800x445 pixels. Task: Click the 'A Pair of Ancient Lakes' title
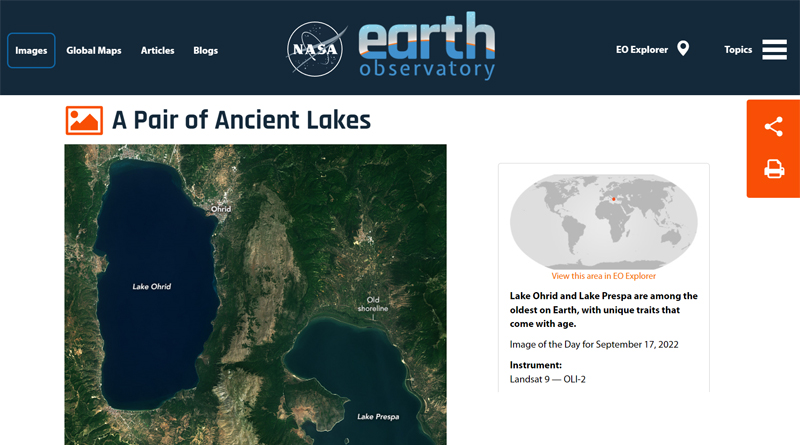point(241,120)
